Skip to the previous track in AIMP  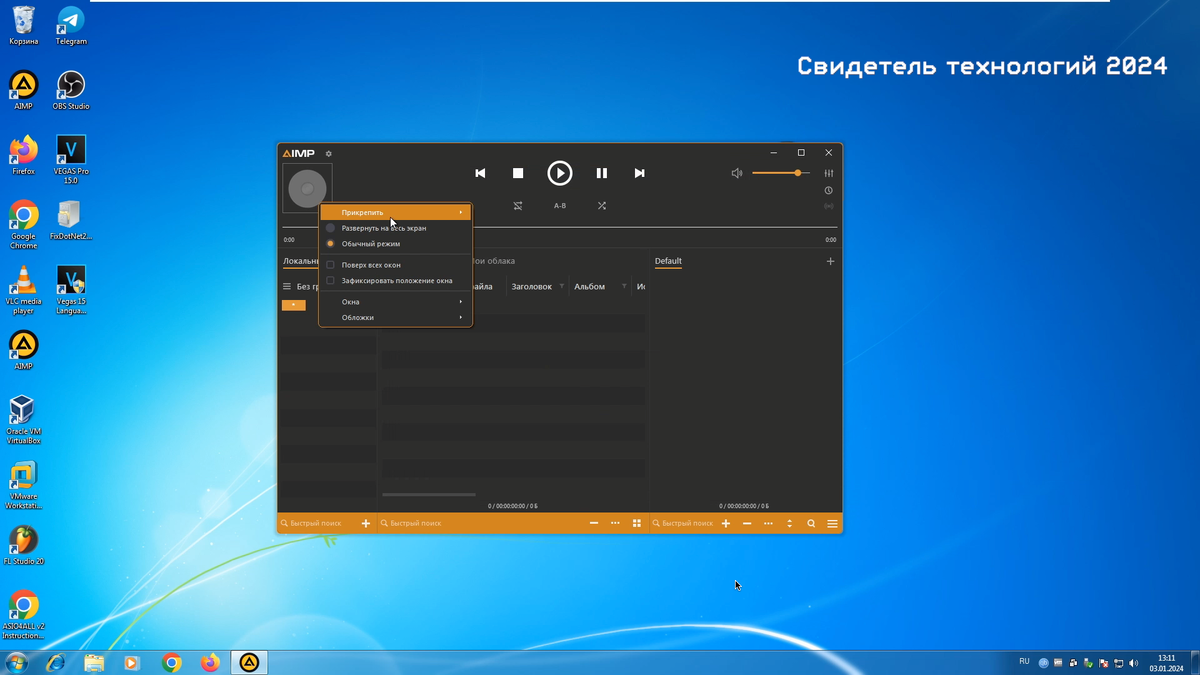(x=480, y=173)
